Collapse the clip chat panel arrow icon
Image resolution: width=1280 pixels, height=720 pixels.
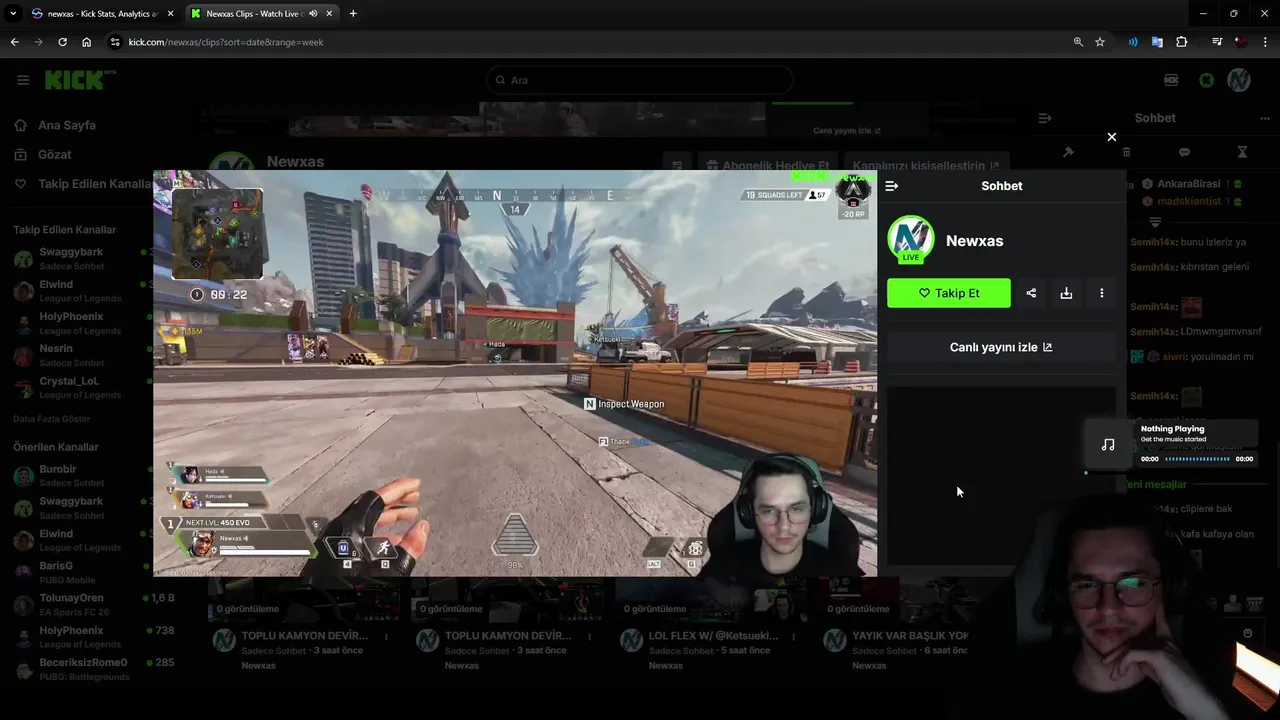click(892, 186)
